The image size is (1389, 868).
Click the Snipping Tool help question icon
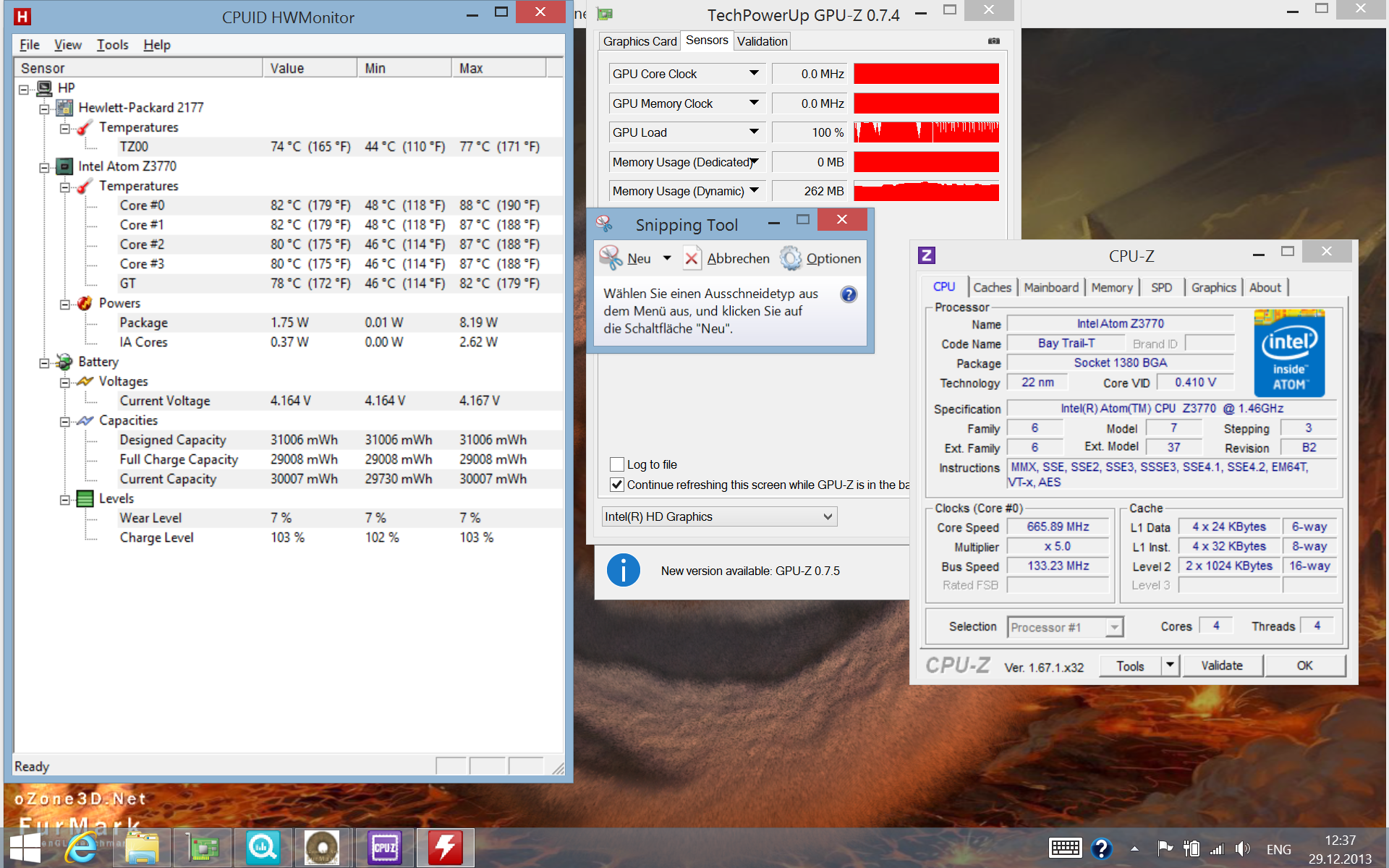[849, 294]
